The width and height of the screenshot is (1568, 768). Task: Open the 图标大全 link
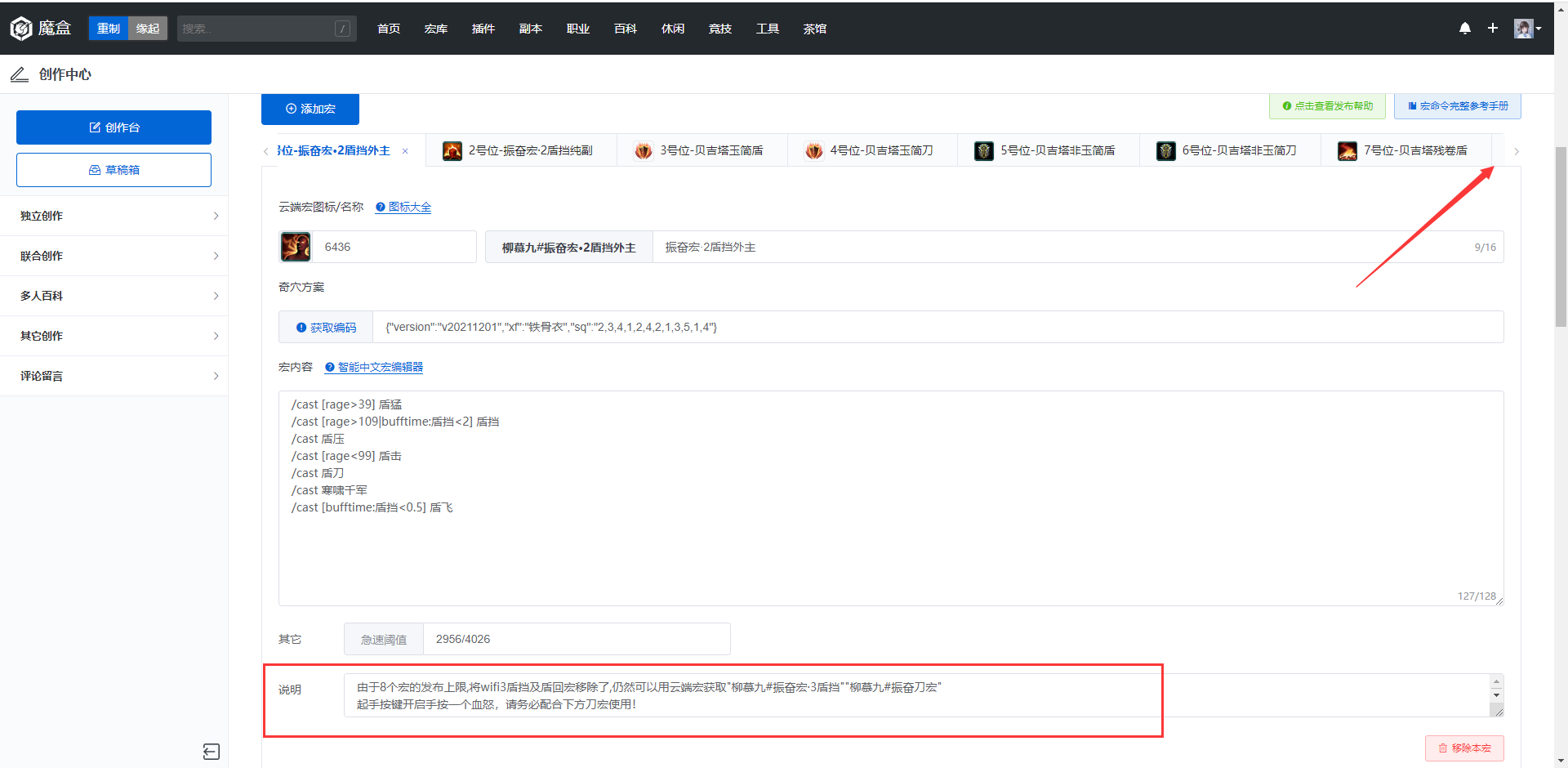click(409, 207)
